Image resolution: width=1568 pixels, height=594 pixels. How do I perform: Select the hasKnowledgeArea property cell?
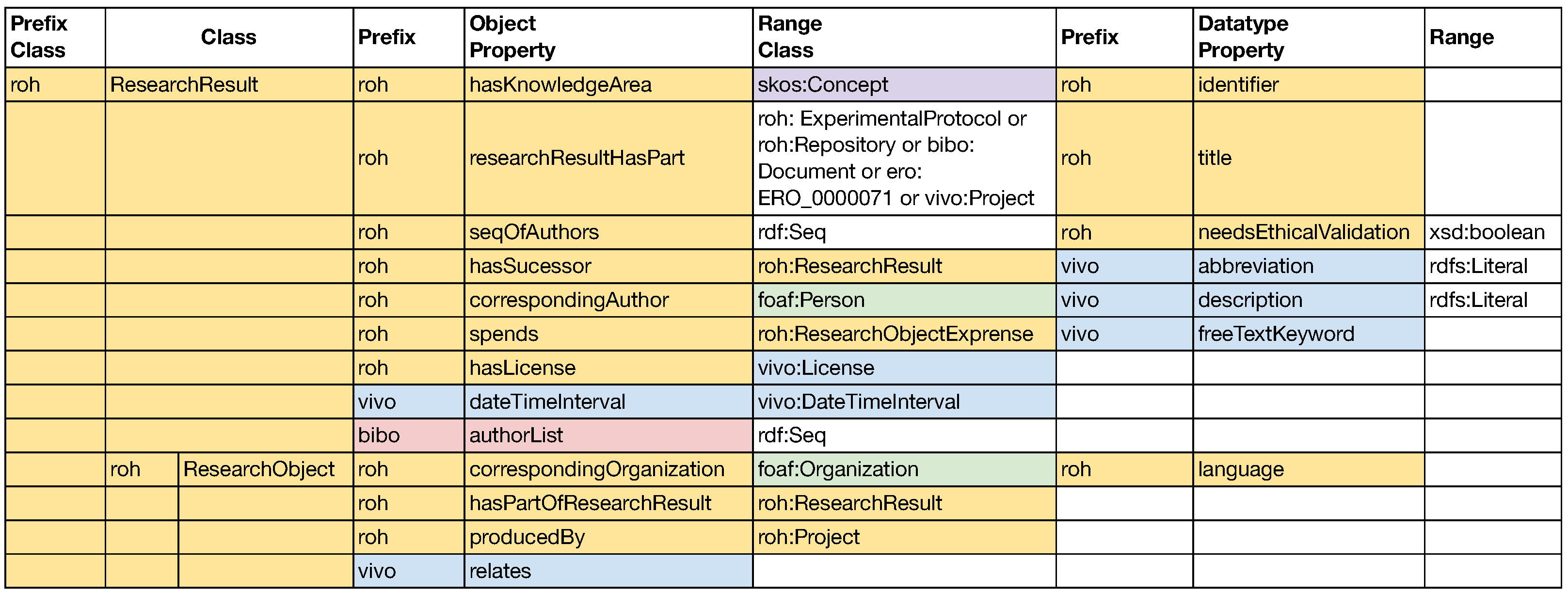coord(560,84)
